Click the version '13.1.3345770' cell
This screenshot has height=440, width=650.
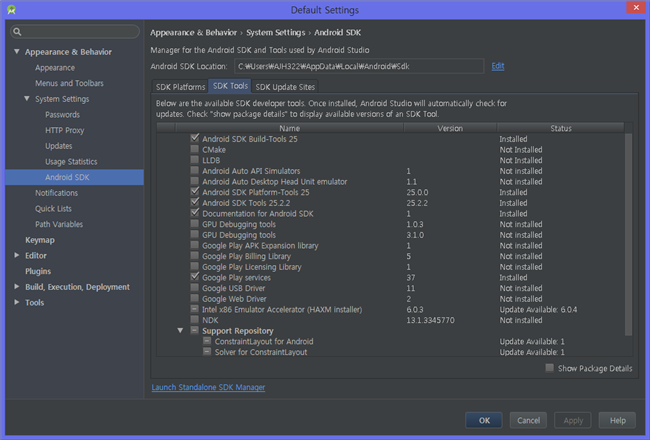pos(430,320)
